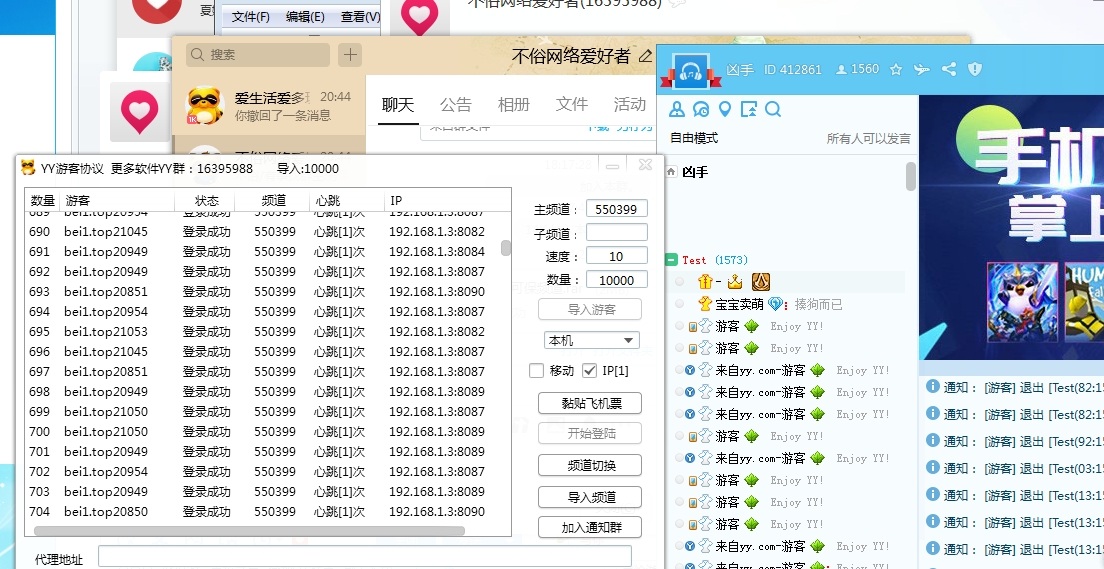
Task: Click the 导入游客 button
Action: click(x=590, y=309)
